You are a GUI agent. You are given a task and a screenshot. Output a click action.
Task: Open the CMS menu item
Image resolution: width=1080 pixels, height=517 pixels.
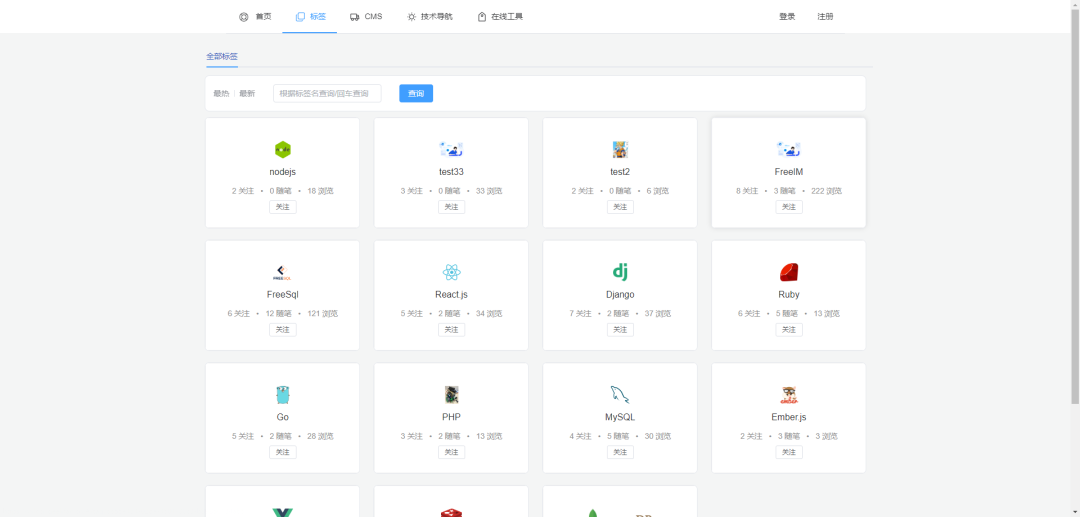(366, 17)
